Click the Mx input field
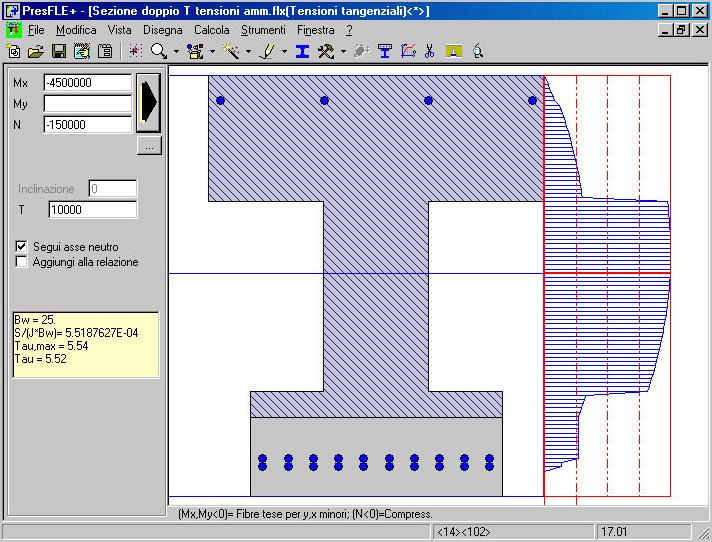 click(87, 83)
